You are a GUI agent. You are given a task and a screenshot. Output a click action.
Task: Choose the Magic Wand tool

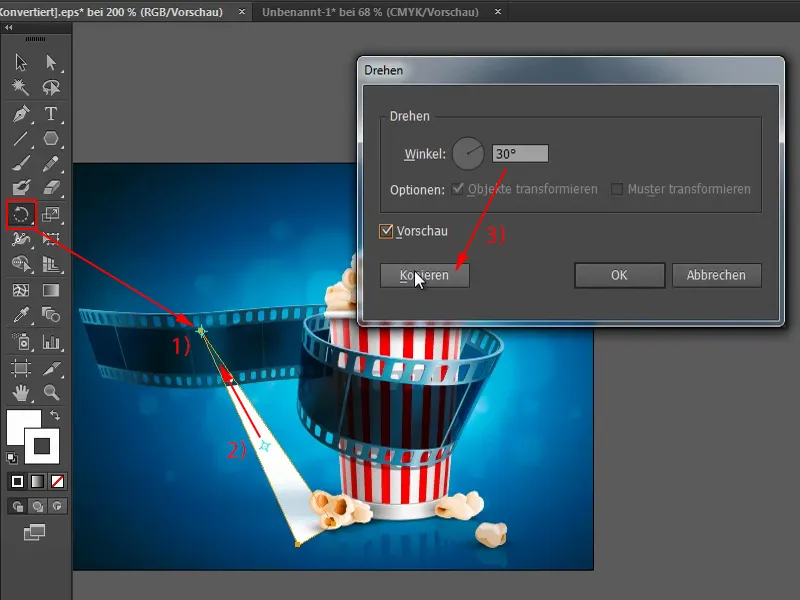click(21, 87)
